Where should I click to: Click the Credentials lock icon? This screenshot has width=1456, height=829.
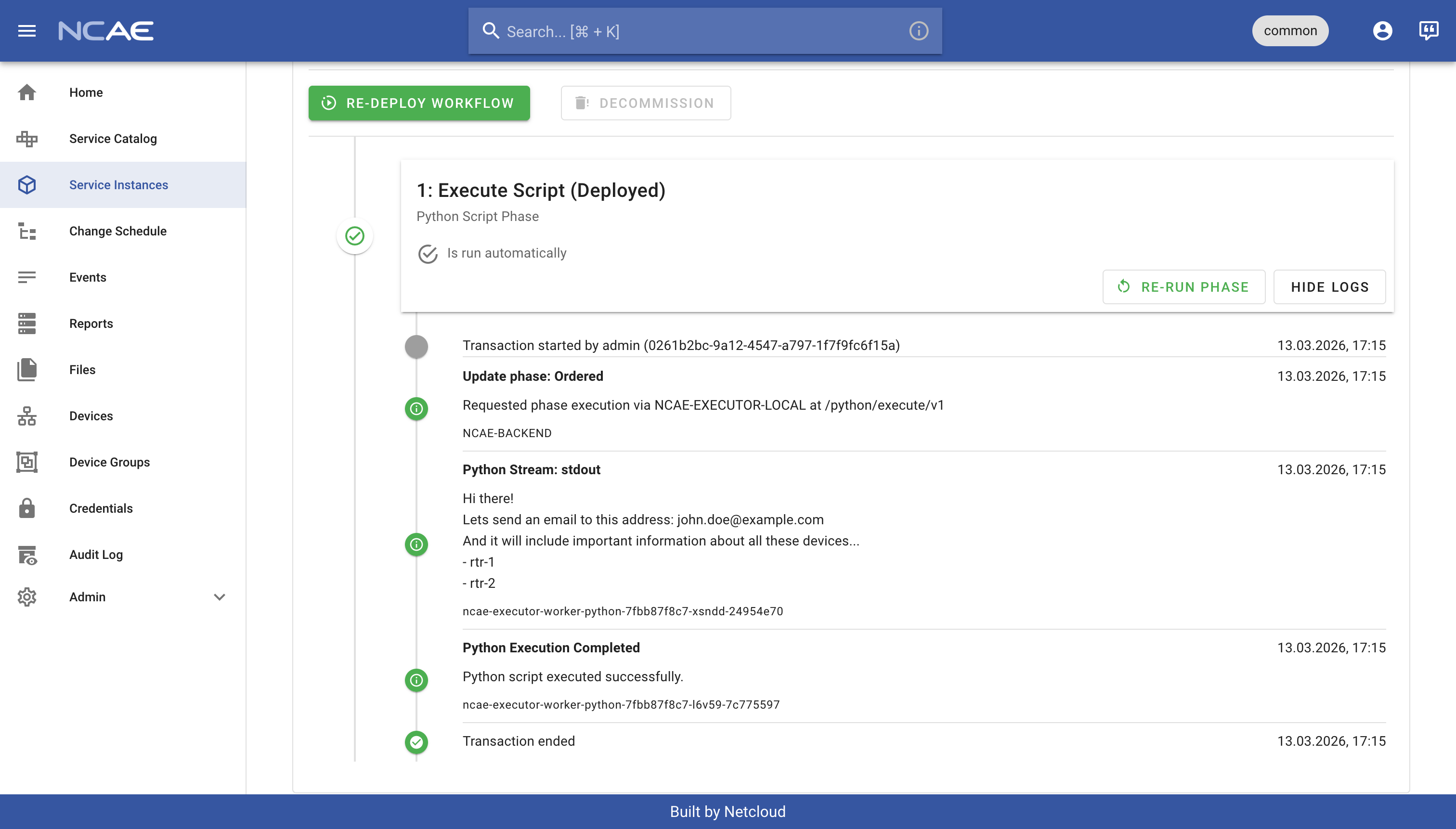pos(27,508)
